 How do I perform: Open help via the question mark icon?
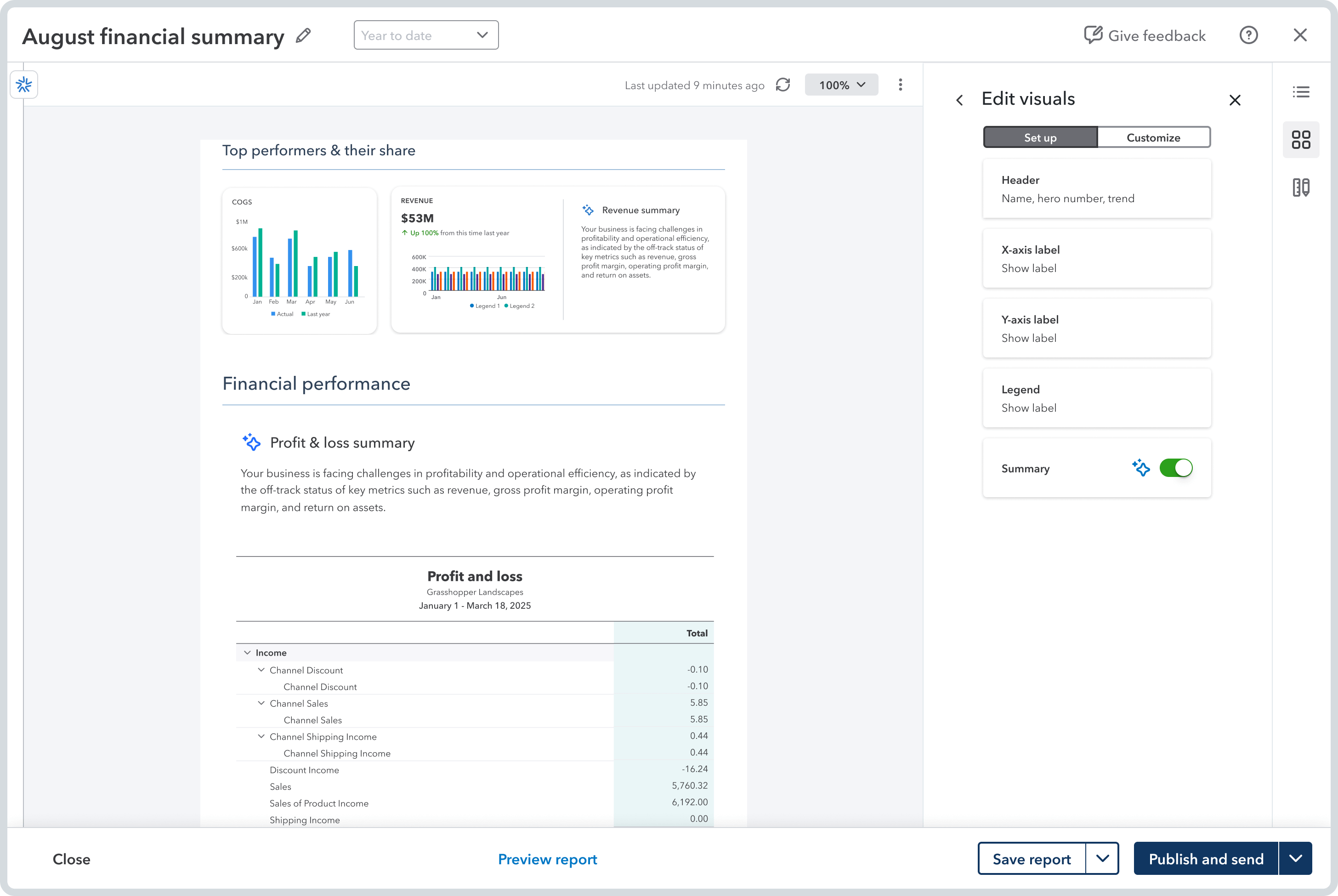tap(1249, 35)
